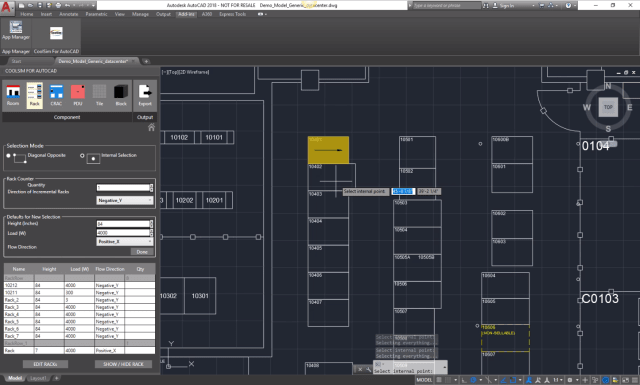The image size is (640, 385).
Task: Open the Flow Direction Positive_X dropdown
Action: (125, 241)
